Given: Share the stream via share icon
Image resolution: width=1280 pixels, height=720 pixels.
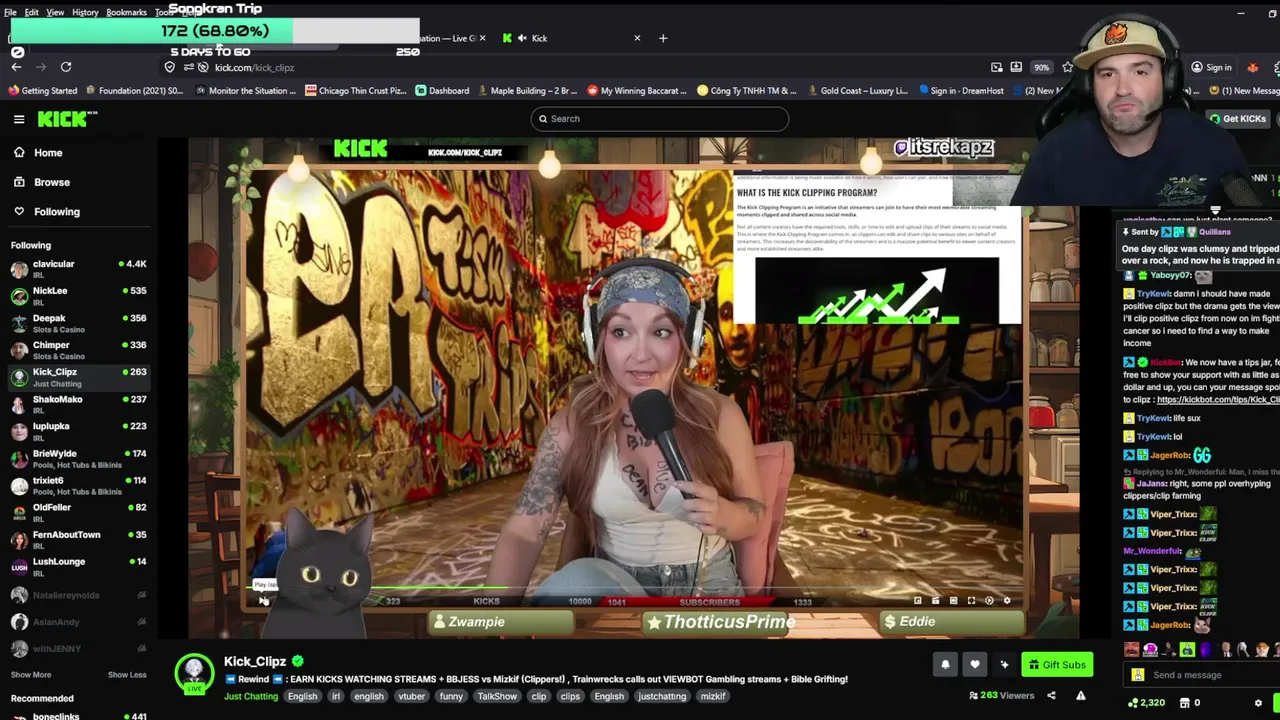Looking at the screenshot, I should (1051, 696).
